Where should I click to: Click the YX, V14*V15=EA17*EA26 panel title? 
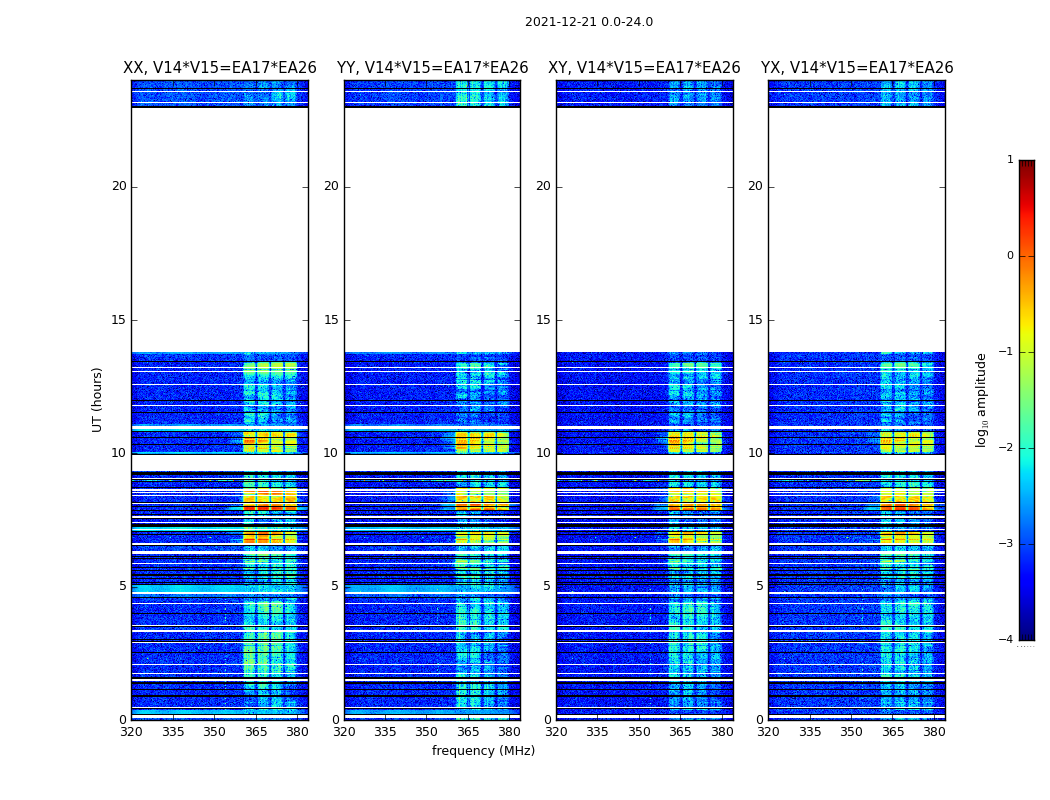(856, 68)
